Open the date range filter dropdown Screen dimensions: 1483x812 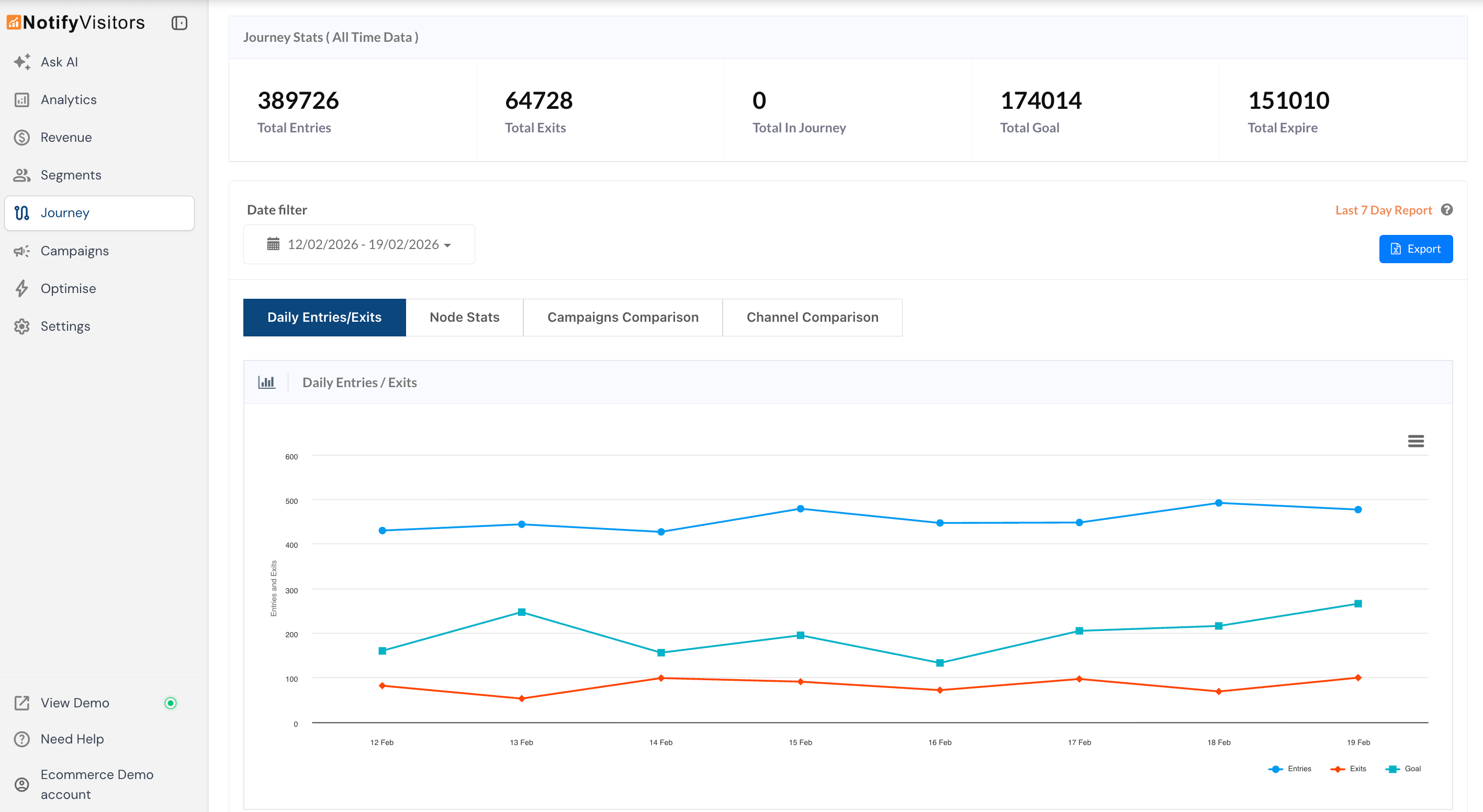(x=358, y=244)
